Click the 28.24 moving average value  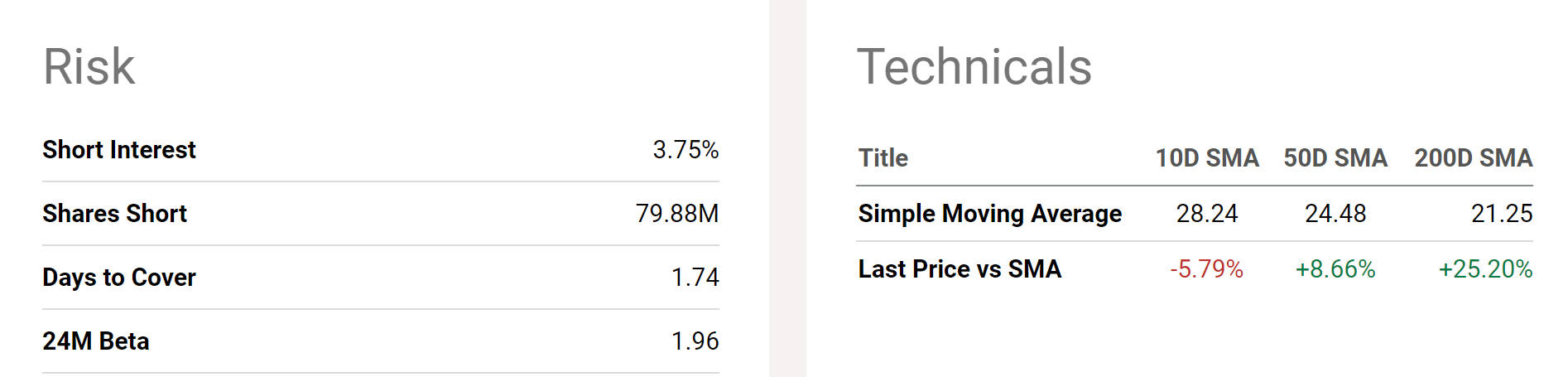pyautogui.click(x=1206, y=214)
